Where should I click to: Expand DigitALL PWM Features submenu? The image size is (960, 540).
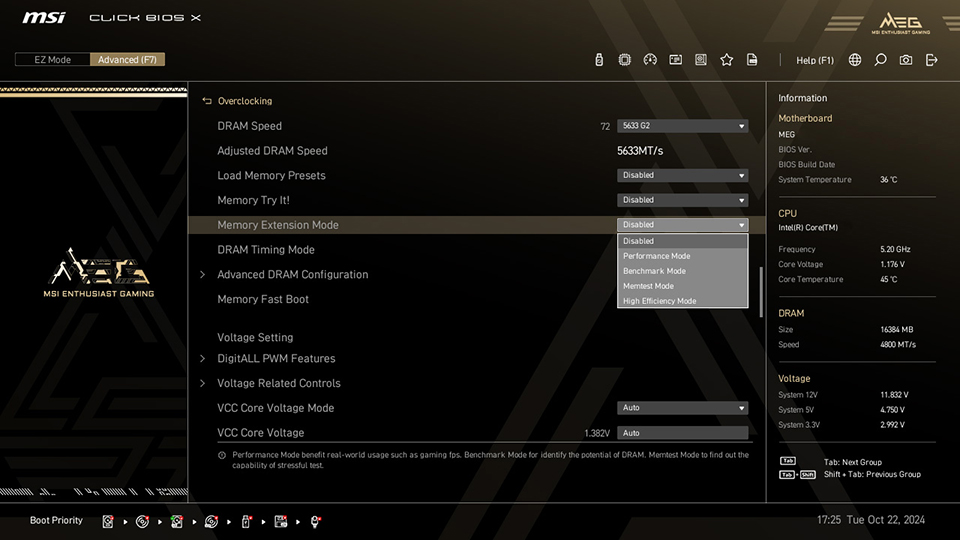(x=276, y=358)
